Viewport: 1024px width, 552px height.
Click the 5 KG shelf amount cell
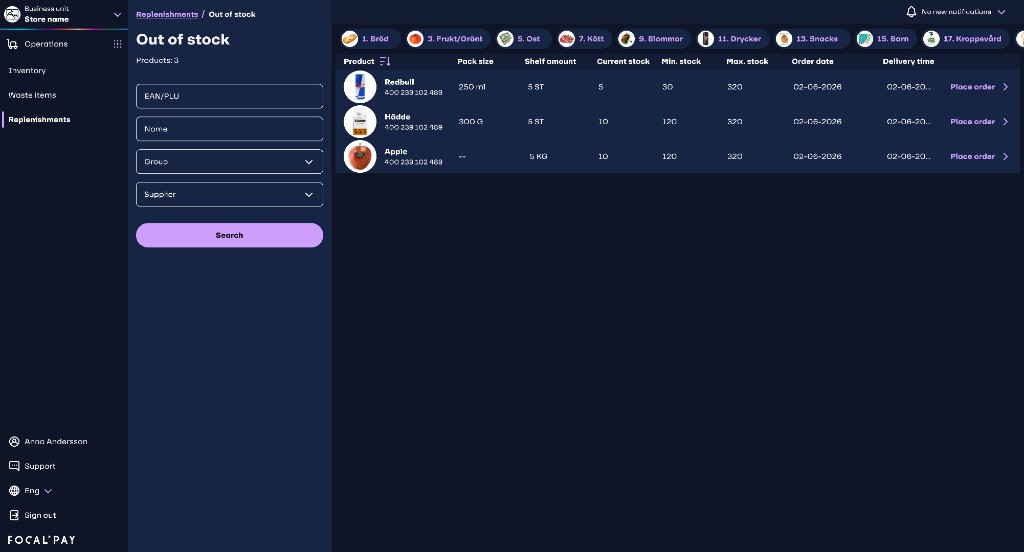538,156
